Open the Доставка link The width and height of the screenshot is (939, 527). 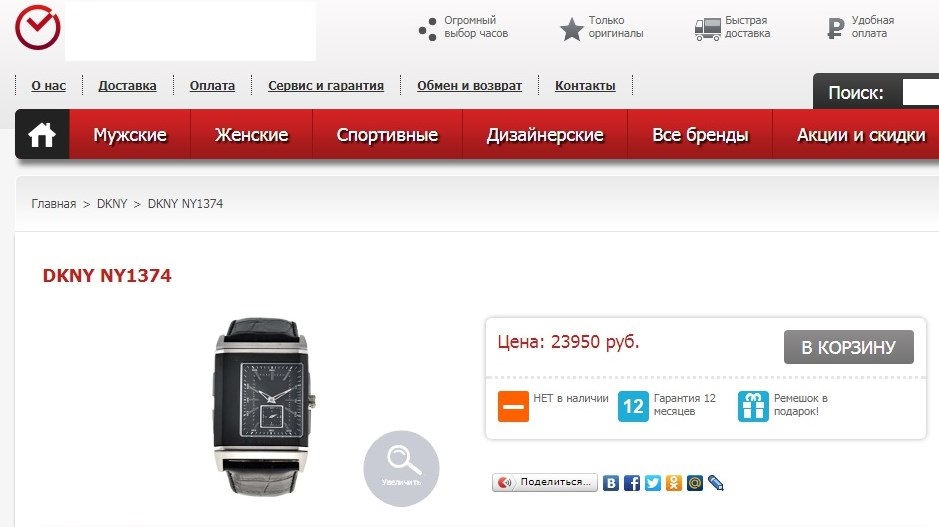(128, 86)
